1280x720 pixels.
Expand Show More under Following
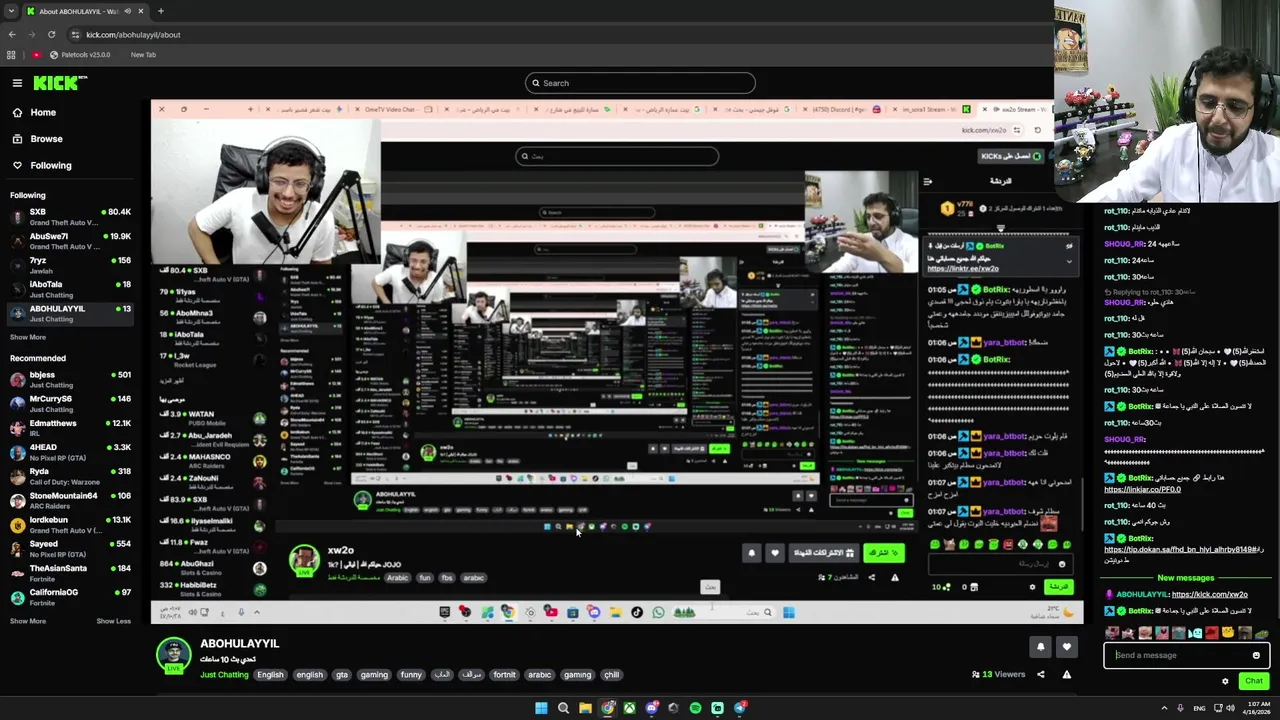click(x=28, y=337)
